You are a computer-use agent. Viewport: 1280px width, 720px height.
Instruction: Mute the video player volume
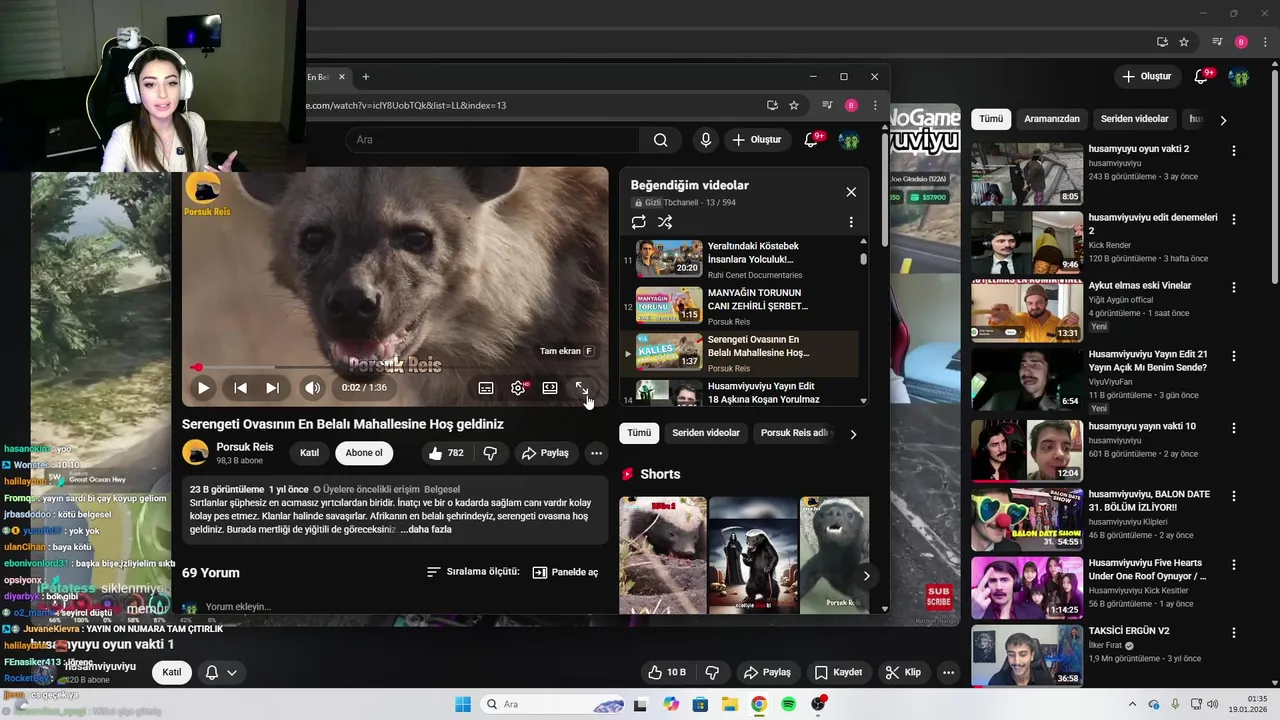(313, 388)
